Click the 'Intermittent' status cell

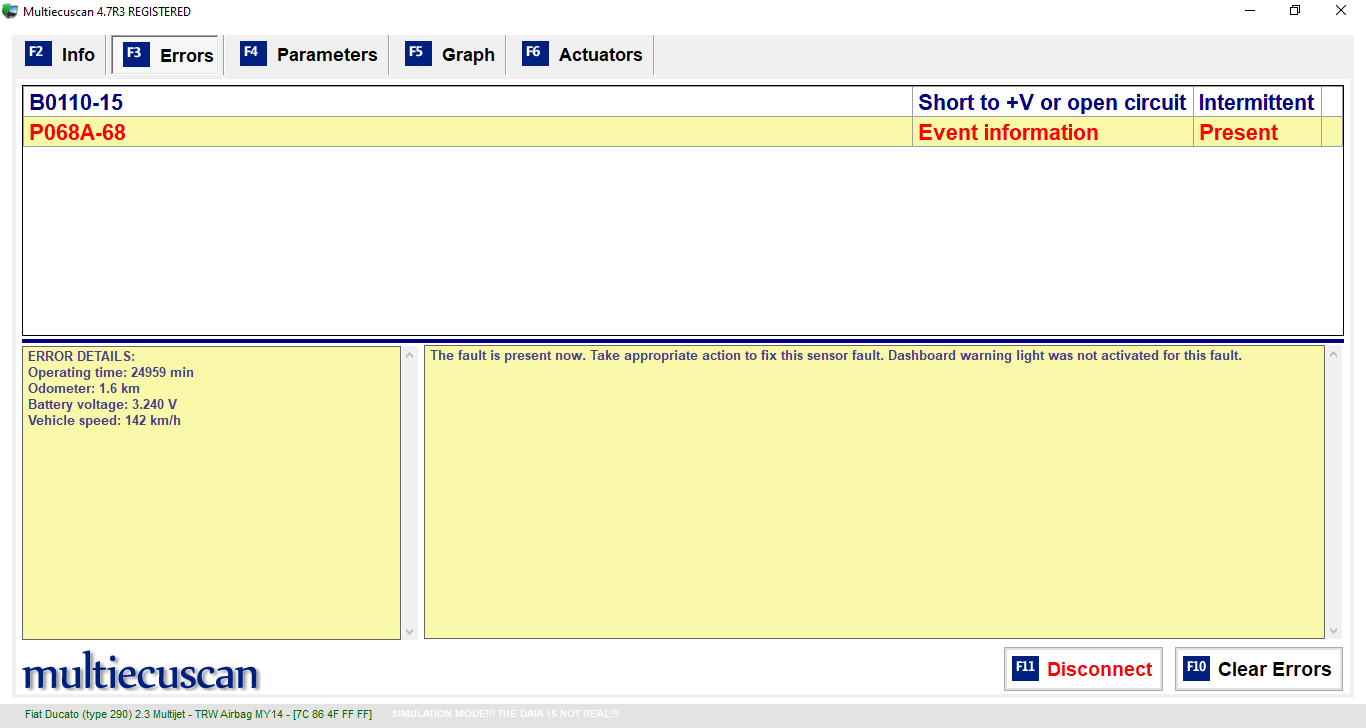point(1256,102)
